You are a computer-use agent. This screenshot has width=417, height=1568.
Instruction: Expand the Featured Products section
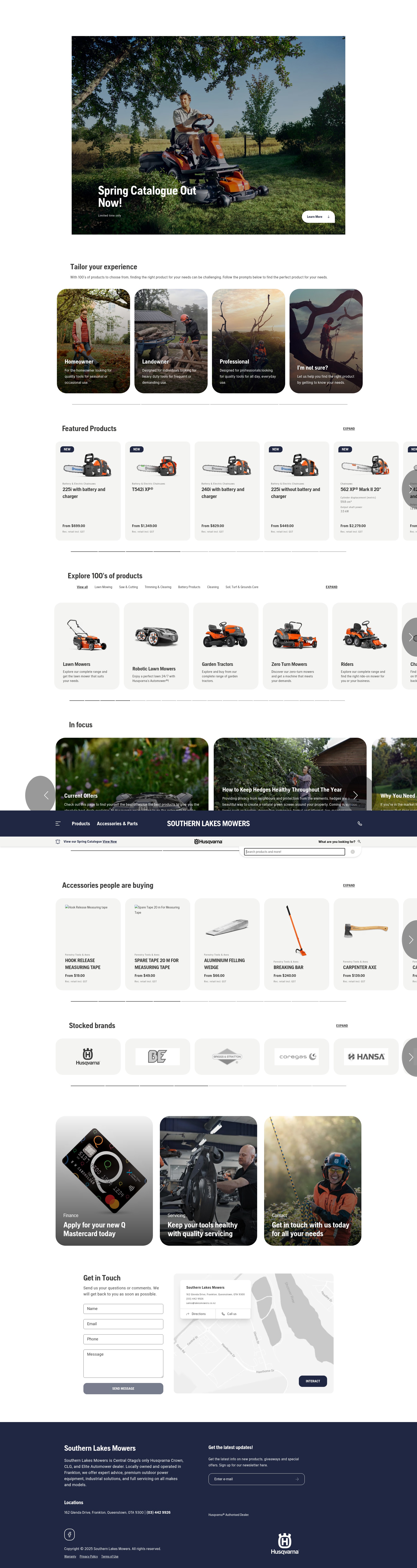[349, 428]
